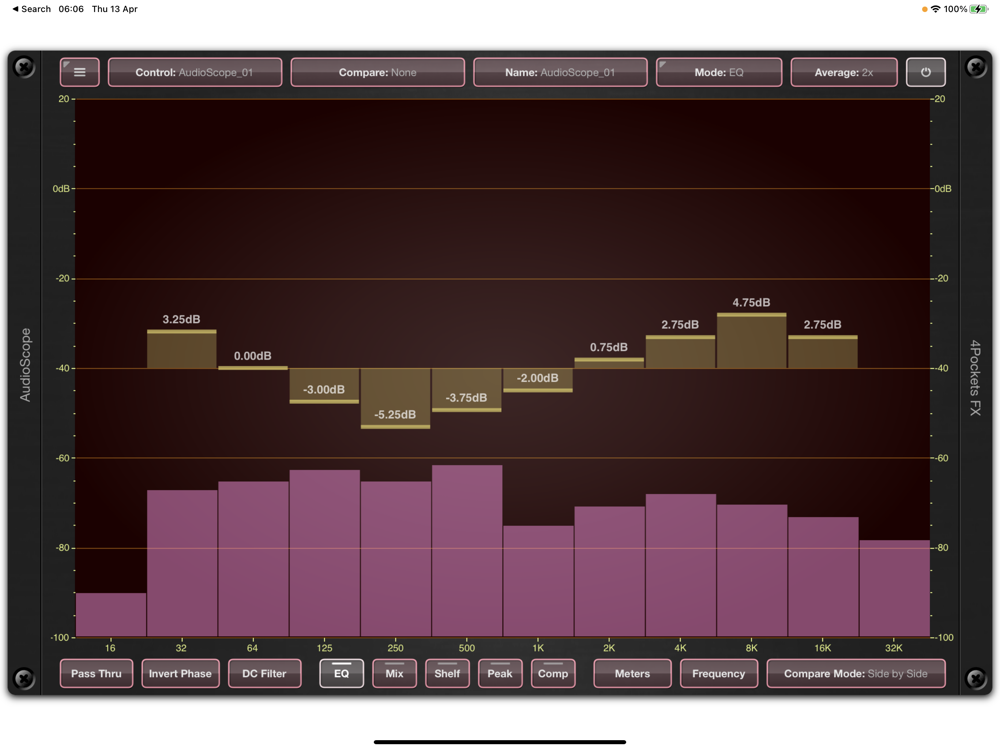Viewport: 1000px width, 750px height.
Task: Toggle Pass Thru
Action: (x=96, y=673)
